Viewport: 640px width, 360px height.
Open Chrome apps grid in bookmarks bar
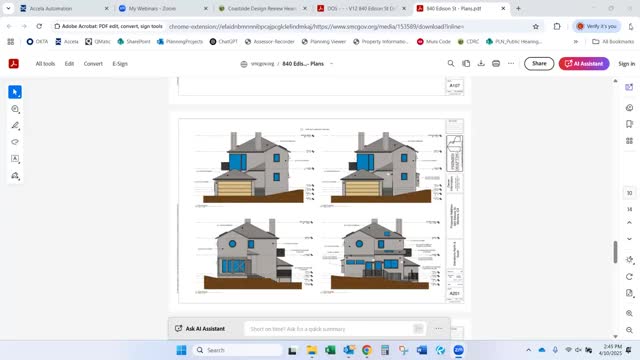[11, 42]
